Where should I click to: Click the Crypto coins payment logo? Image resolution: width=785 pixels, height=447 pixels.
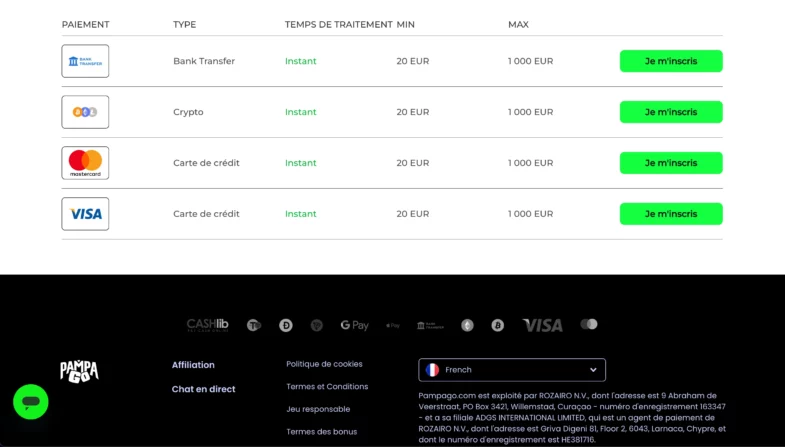pyautogui.click(x=85, y=112)
